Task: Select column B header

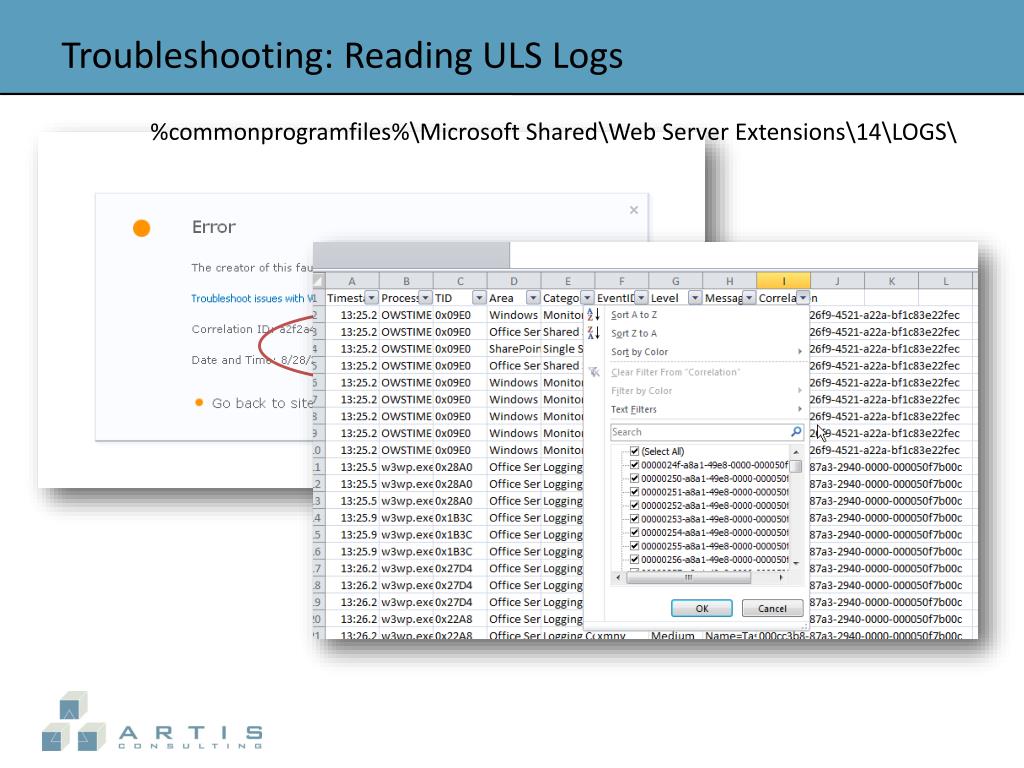Action: click(x=406, y=281)
